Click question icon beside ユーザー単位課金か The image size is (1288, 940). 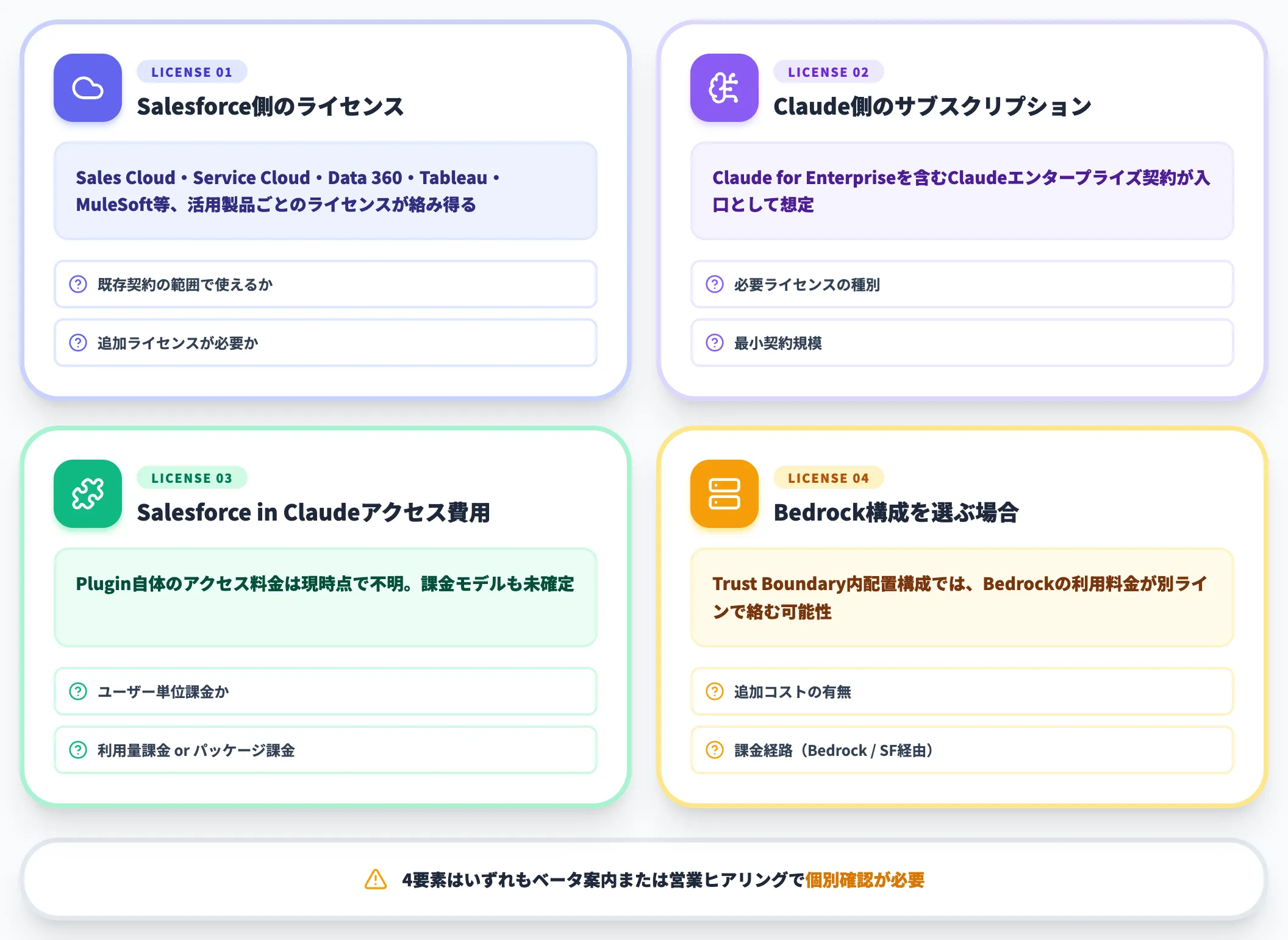point(78,691)
